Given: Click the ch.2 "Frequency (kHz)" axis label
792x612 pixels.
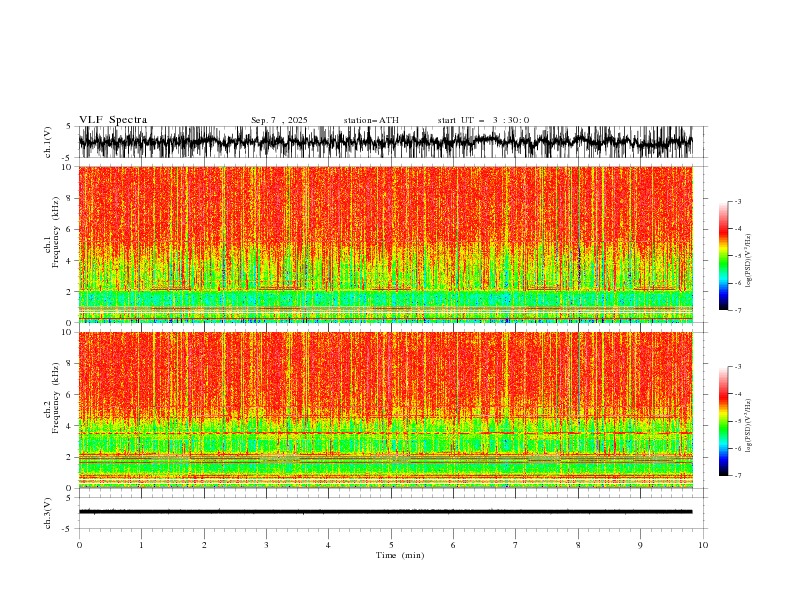Looking at the screenshot, I should click(55, 398).
